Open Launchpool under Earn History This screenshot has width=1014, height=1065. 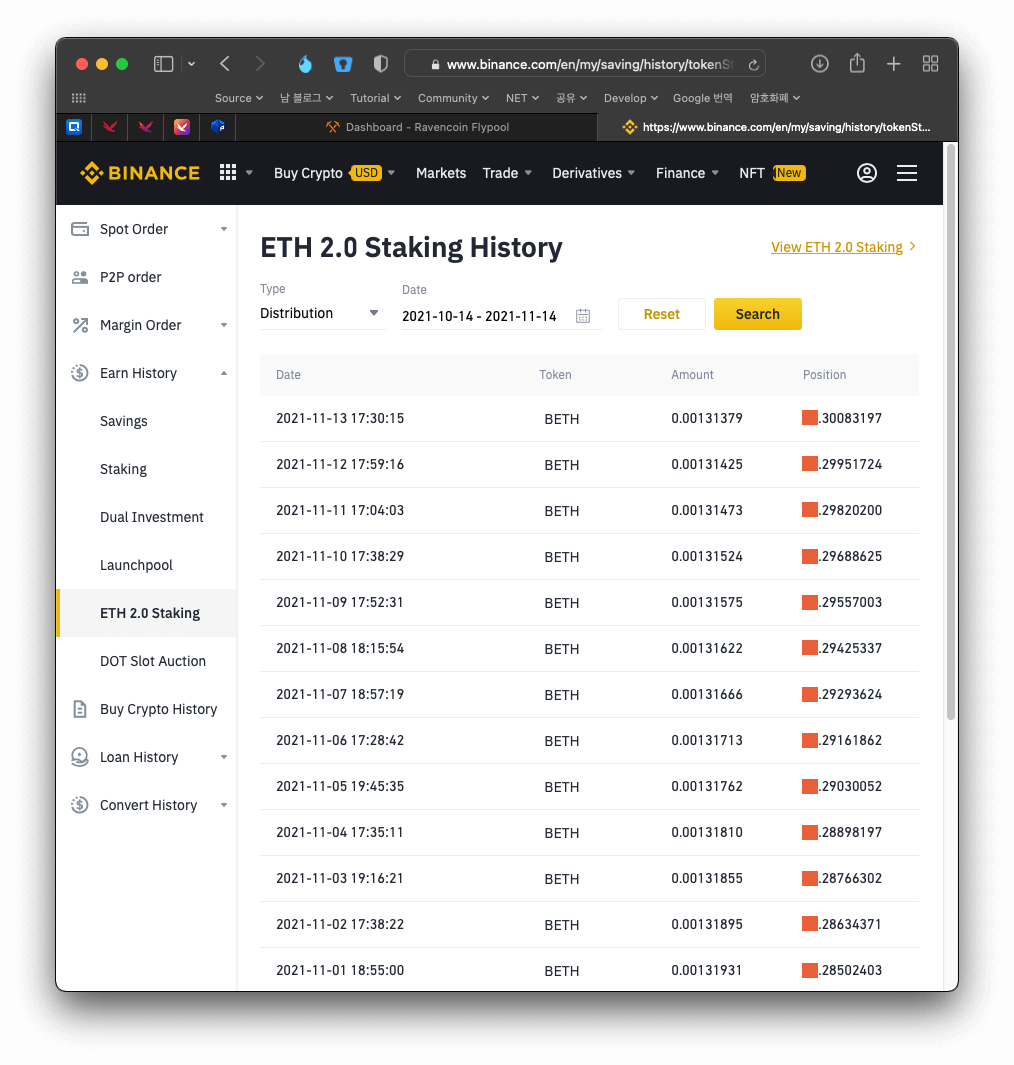coord(136,565)
